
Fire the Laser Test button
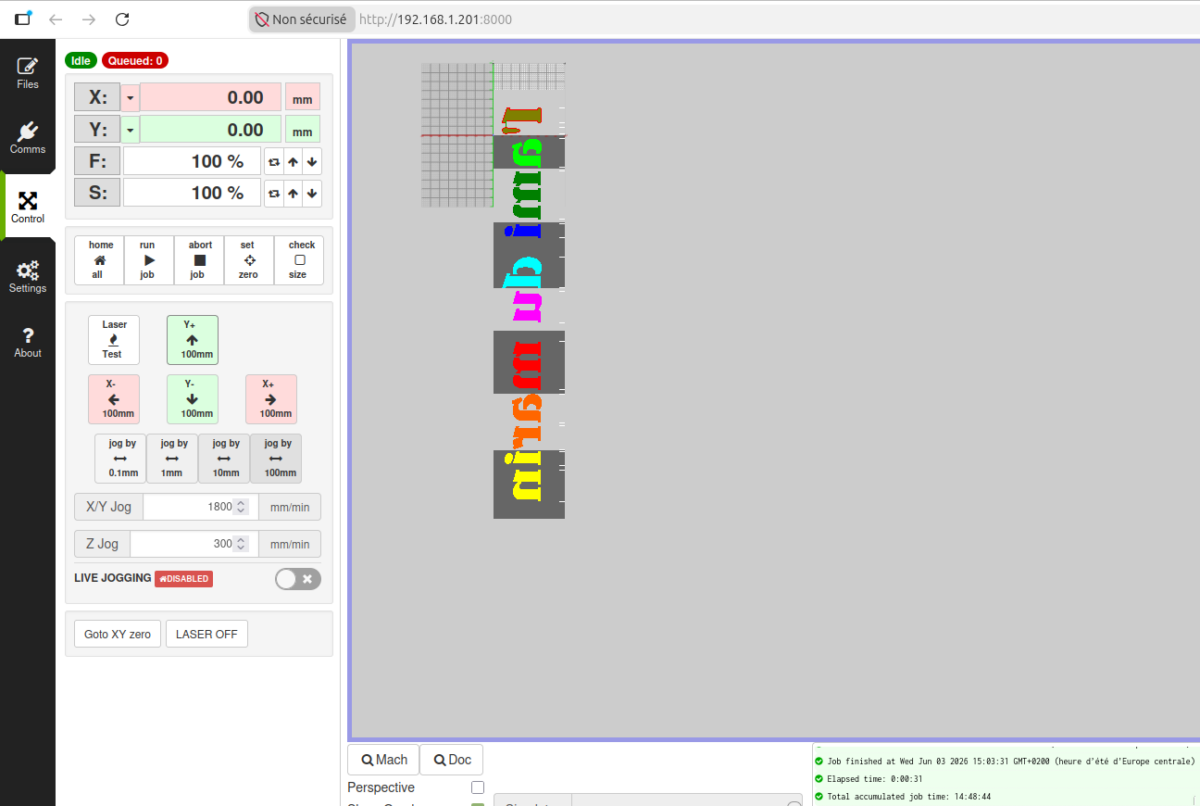pyautogui.click(x=113, y=340)
